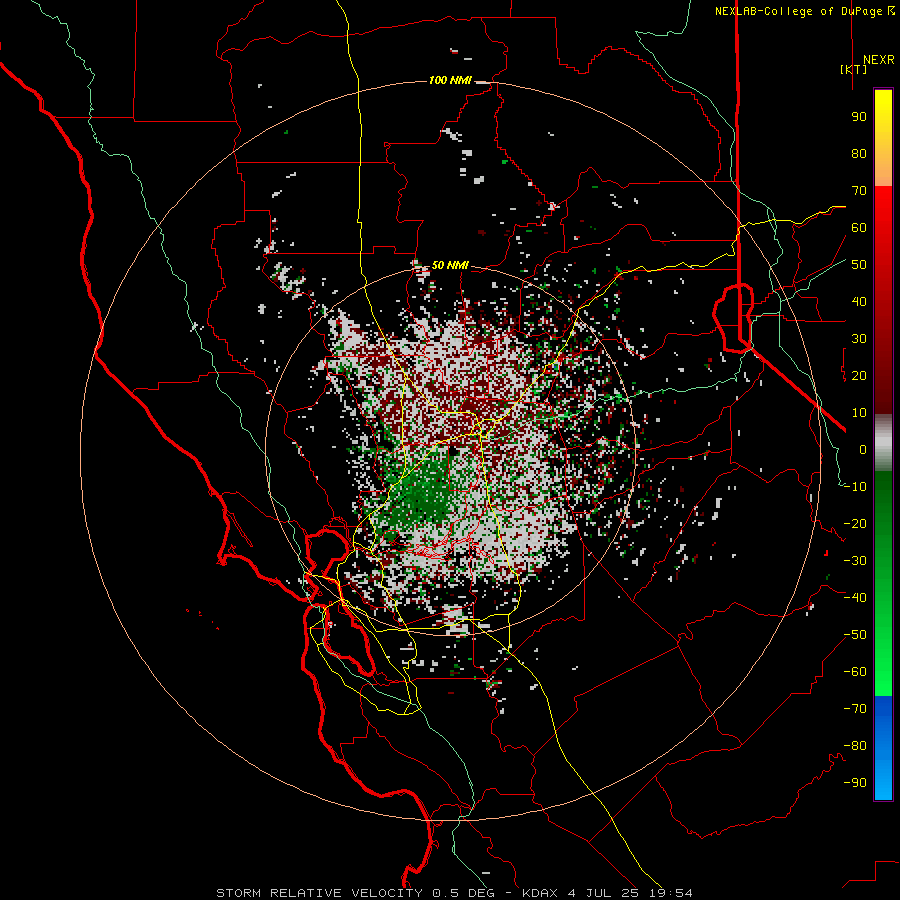Click the -90 value on velocity scale
The image size is (900, 900).
855,783
